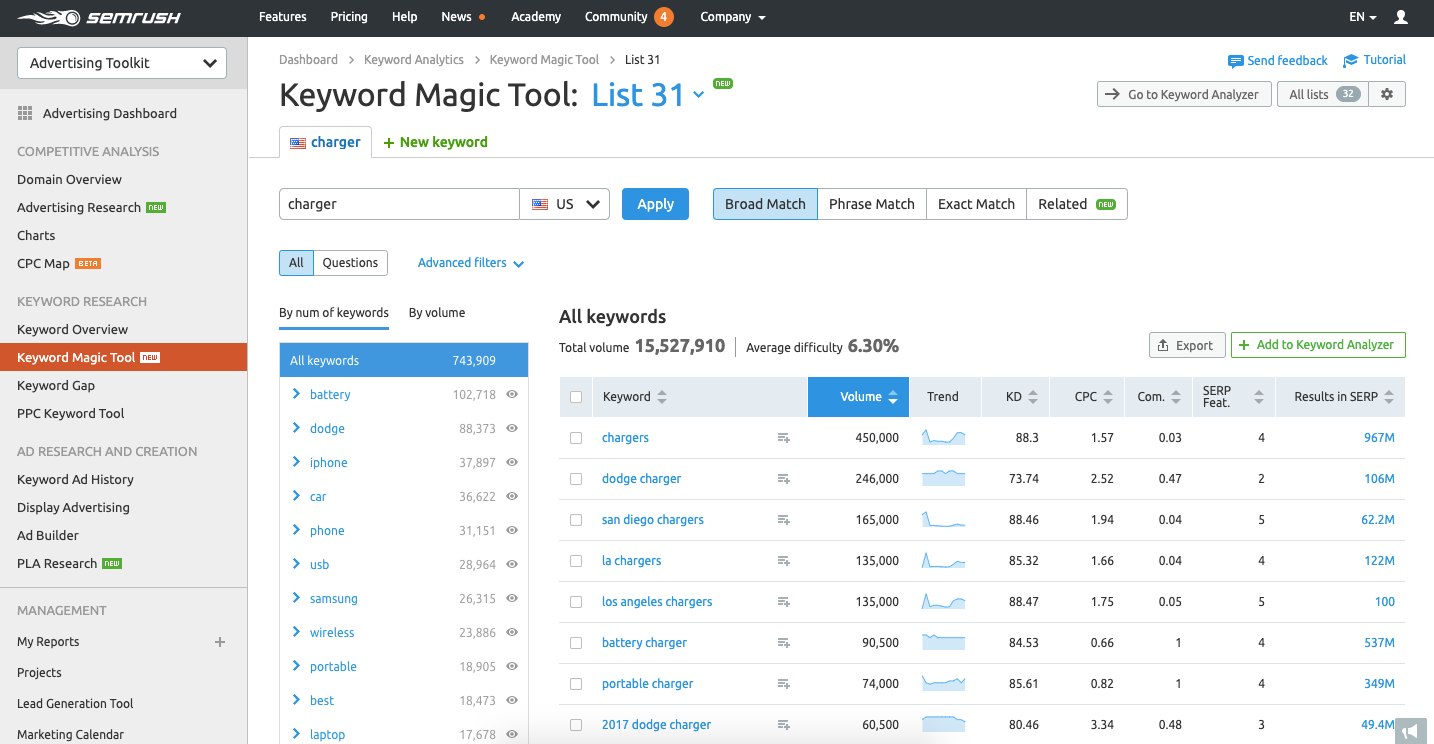The image size is (1434, 744).
Task: Select All keywords row in group list
Action: (x=403, y=360)
